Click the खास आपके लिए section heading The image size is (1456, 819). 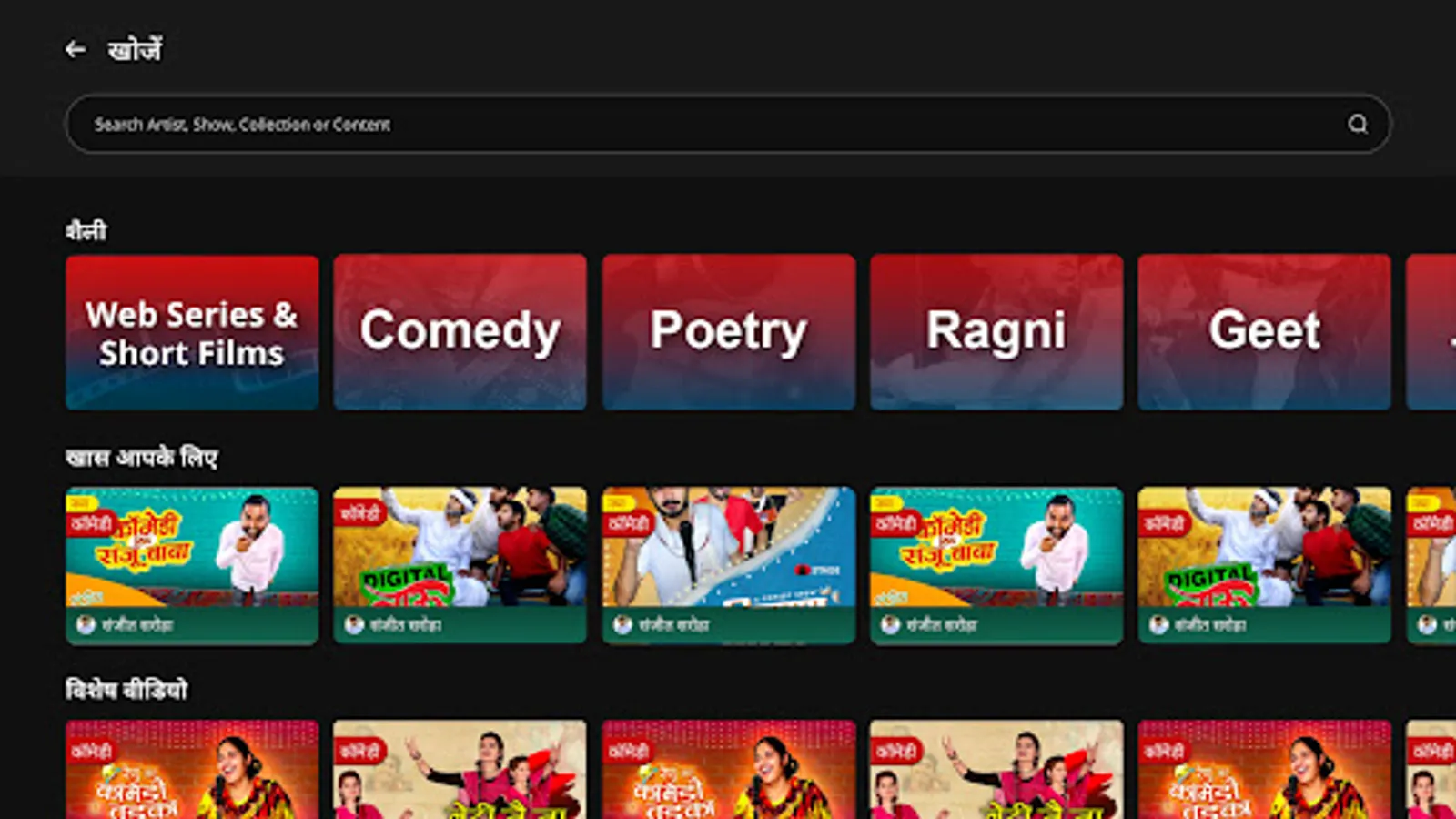pyautogui.click(x=141, y=457)
